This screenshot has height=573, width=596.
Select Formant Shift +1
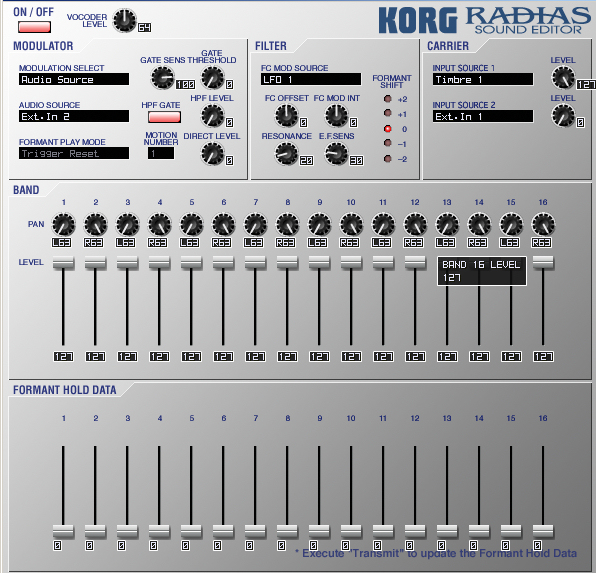[388, 113]
